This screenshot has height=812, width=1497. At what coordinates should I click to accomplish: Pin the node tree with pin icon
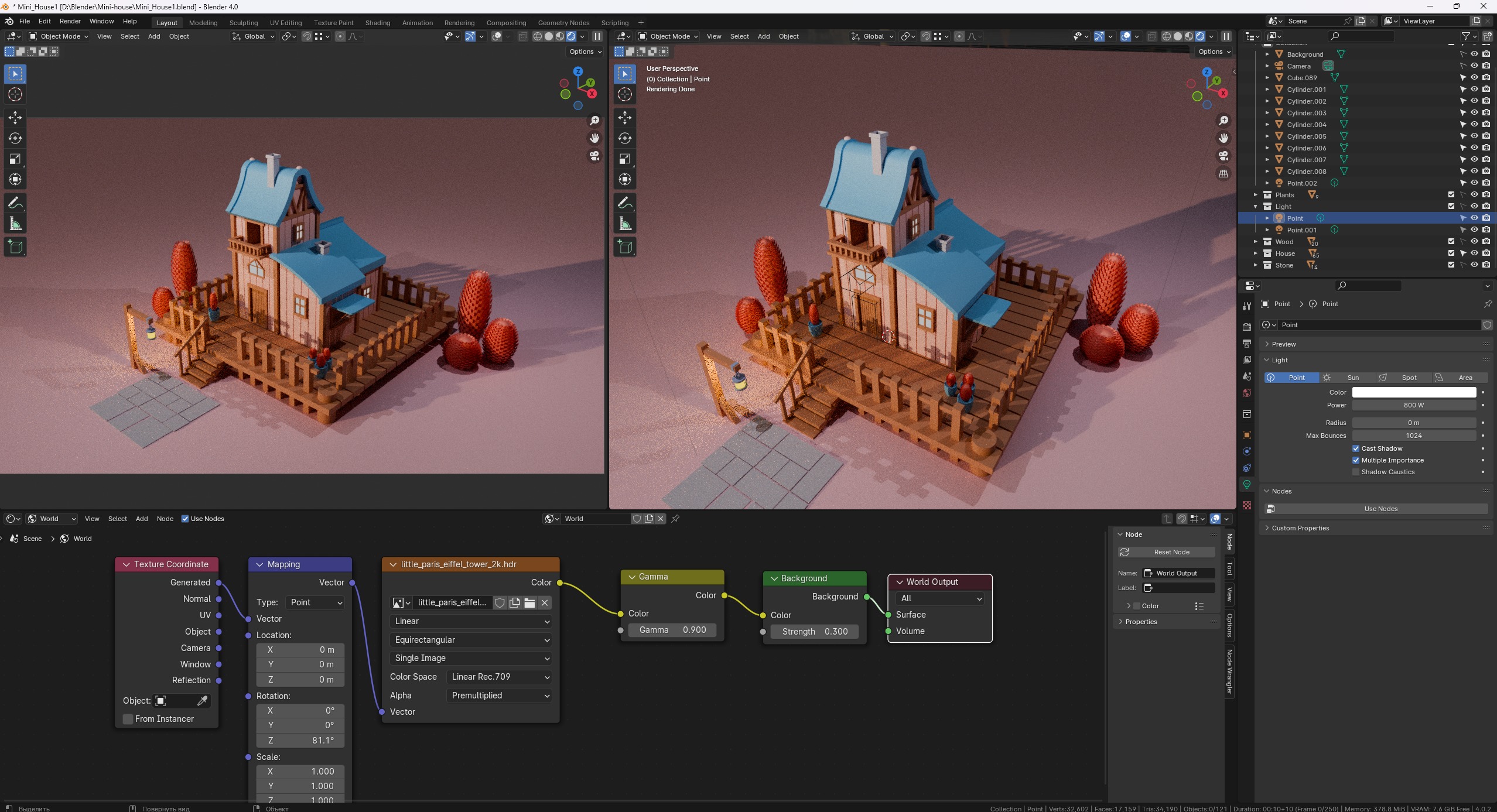[x=675, y=518]
